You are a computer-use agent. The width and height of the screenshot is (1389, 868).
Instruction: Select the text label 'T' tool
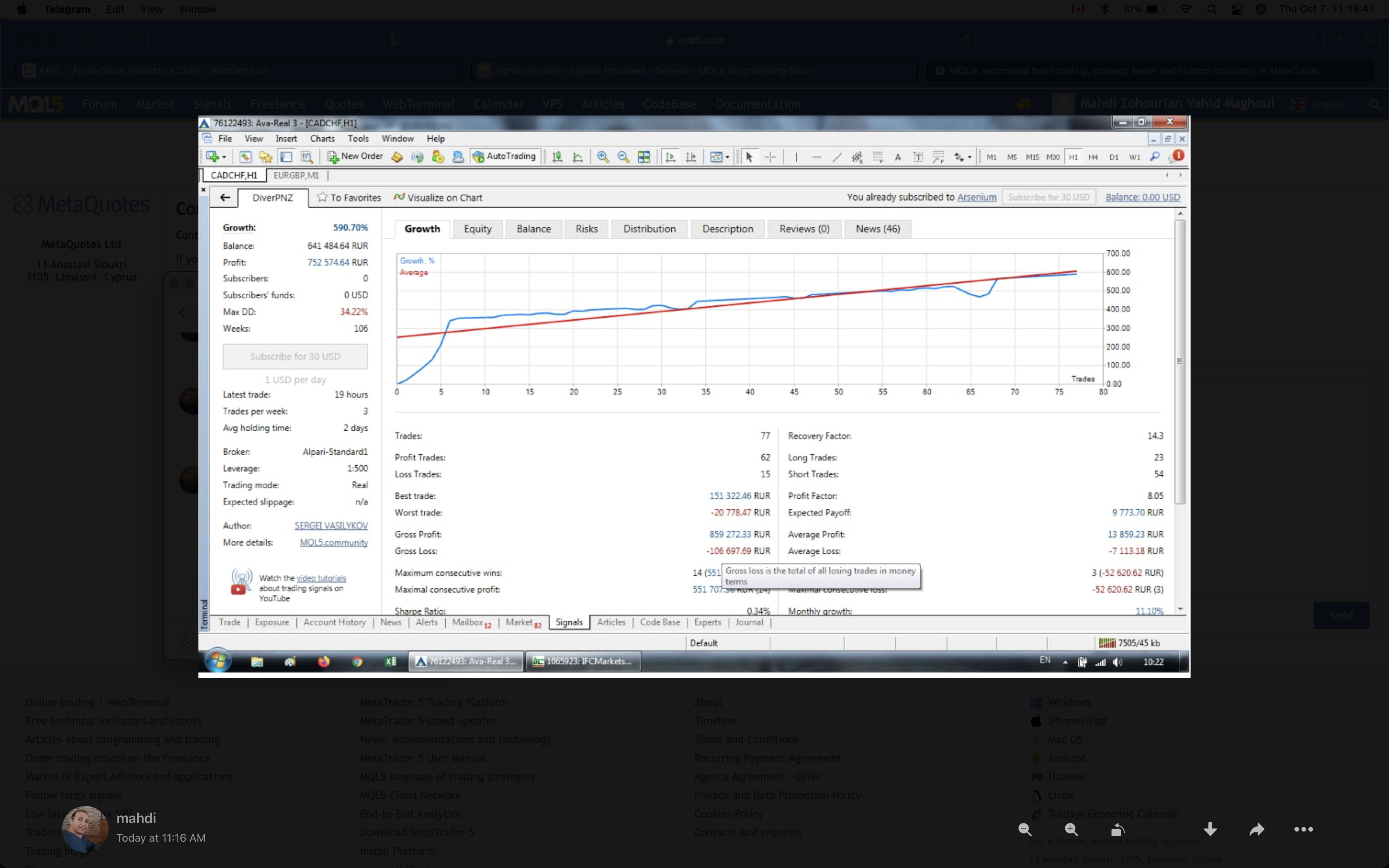coord(919,157)
